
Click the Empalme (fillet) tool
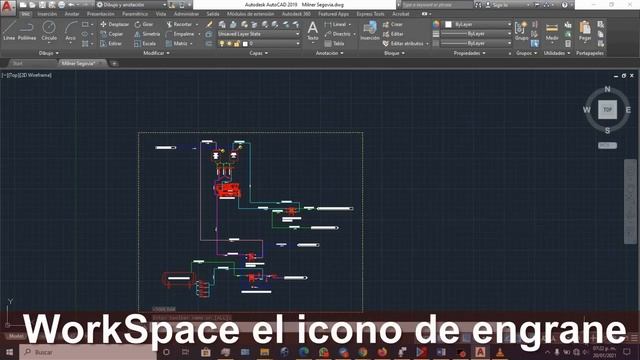pyautogui.click(x=180, y=34)
